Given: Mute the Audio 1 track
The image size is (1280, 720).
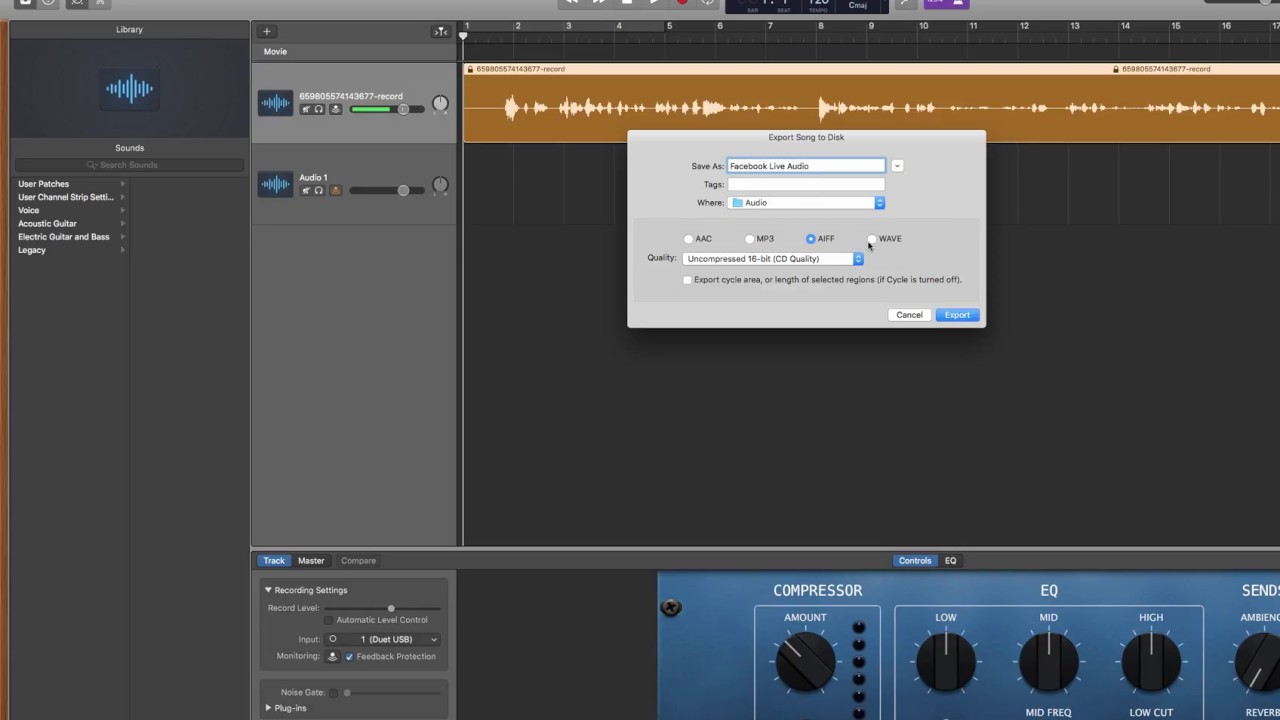Looking at the screenshot, I should tap(306, 190).
